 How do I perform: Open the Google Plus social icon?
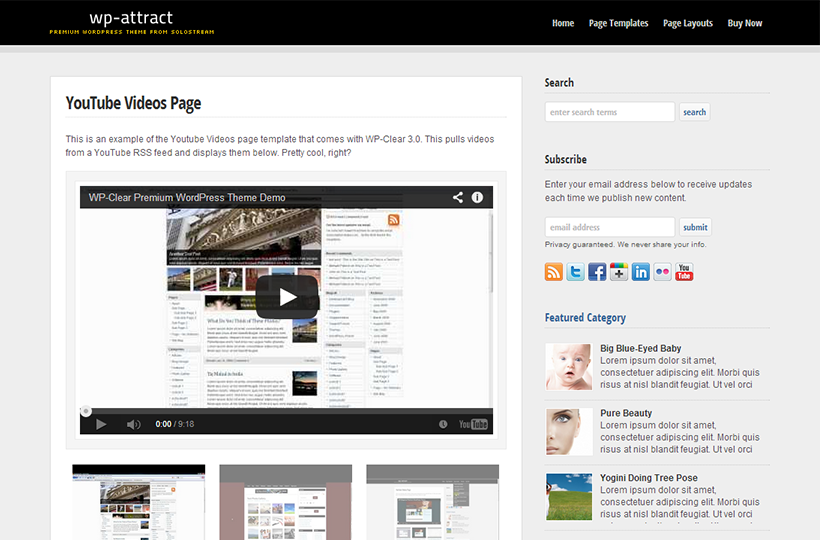619,272
